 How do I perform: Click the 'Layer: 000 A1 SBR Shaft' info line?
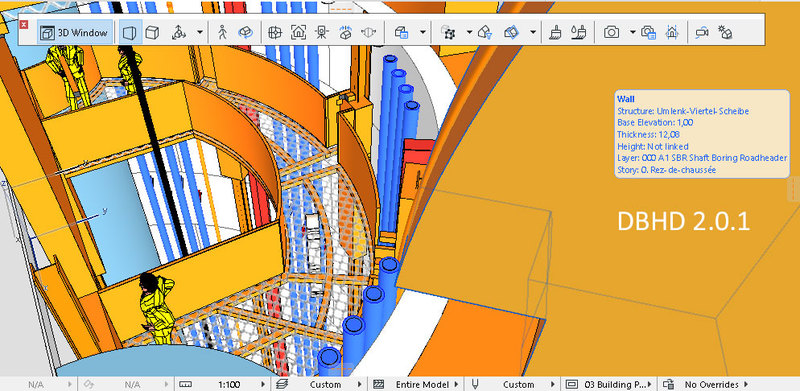point(702,158)
